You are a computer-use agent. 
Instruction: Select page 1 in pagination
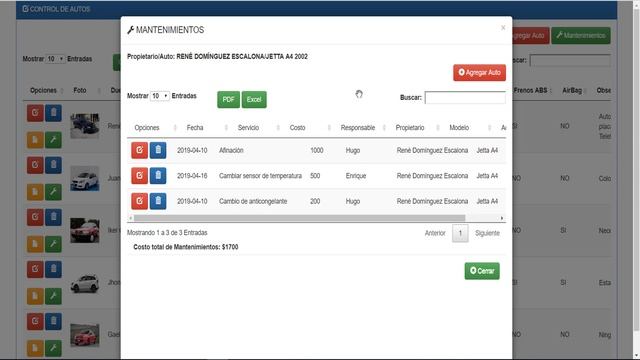(x=460, y=233)
